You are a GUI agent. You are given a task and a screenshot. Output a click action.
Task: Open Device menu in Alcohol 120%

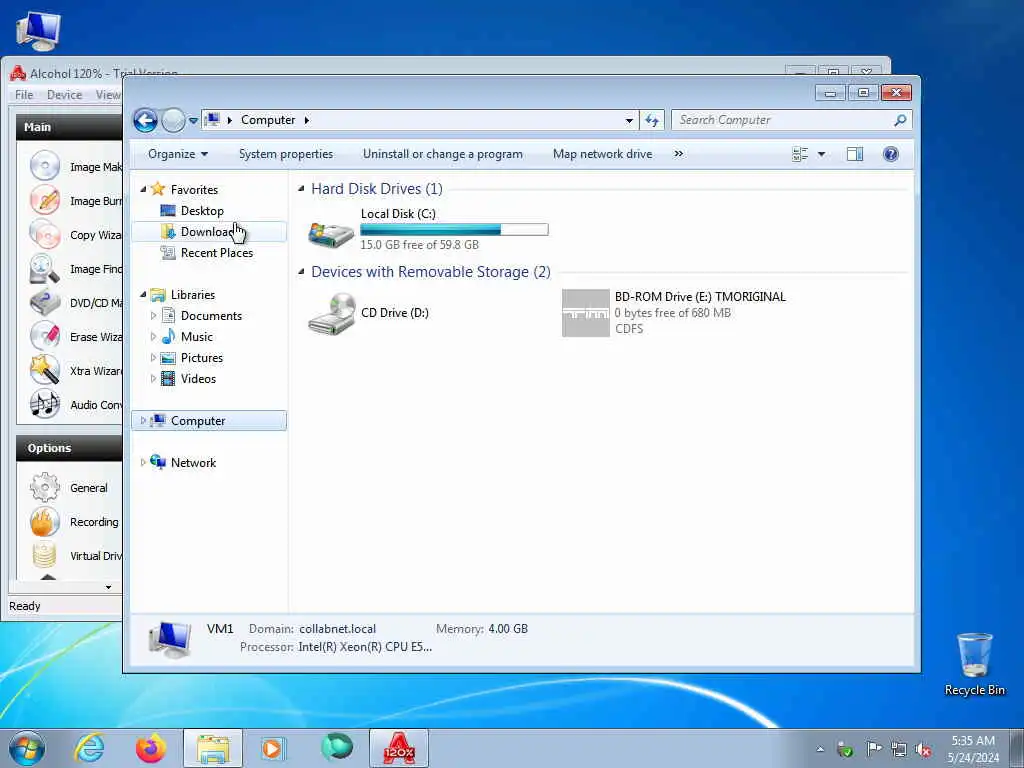point(65,95)
